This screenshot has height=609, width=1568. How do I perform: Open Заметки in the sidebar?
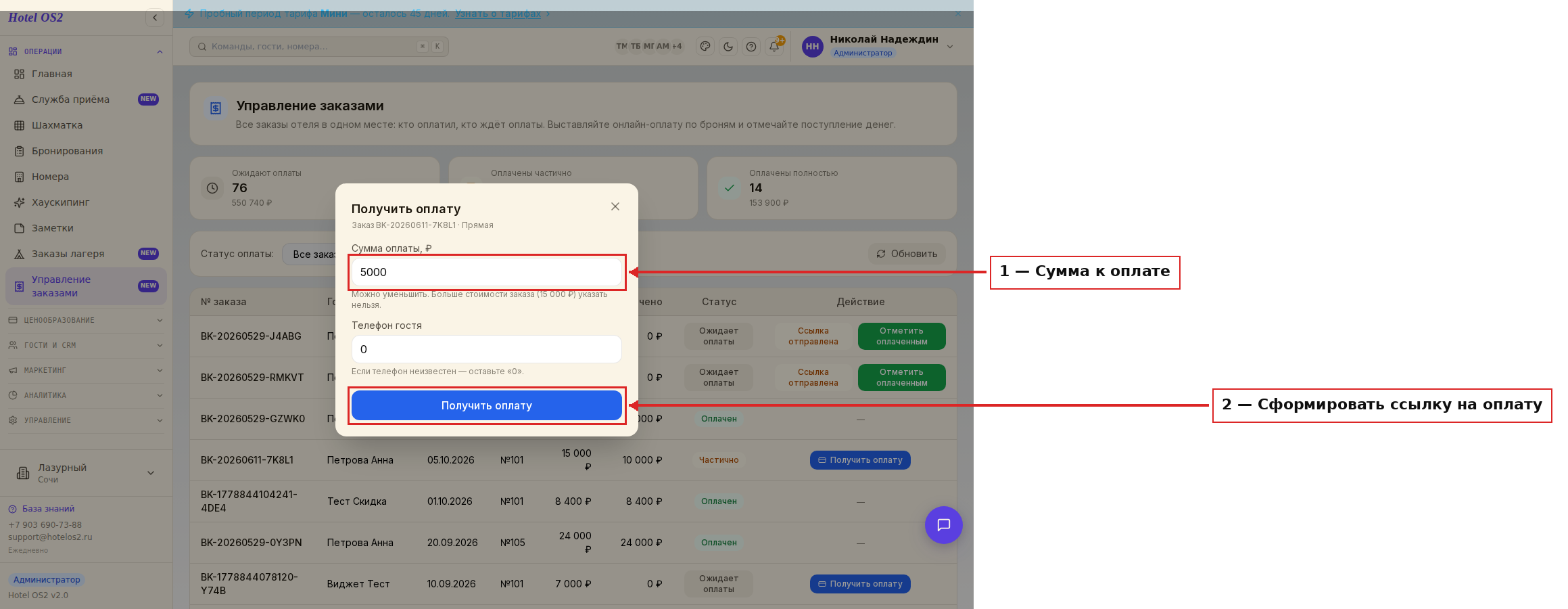(x=86, y=228)
